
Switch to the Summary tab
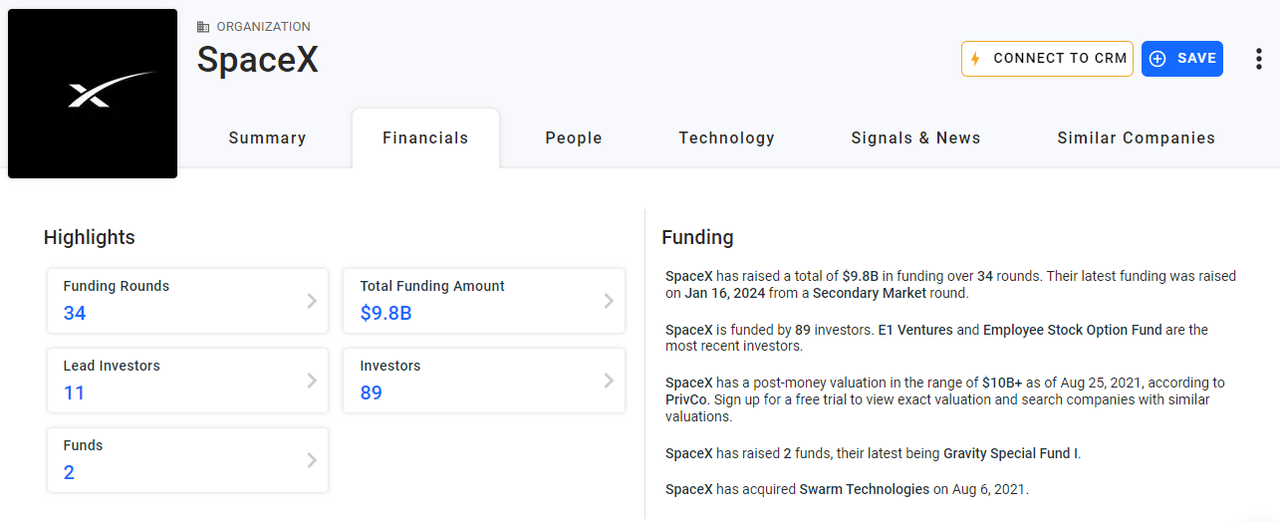tap(267, 139)
